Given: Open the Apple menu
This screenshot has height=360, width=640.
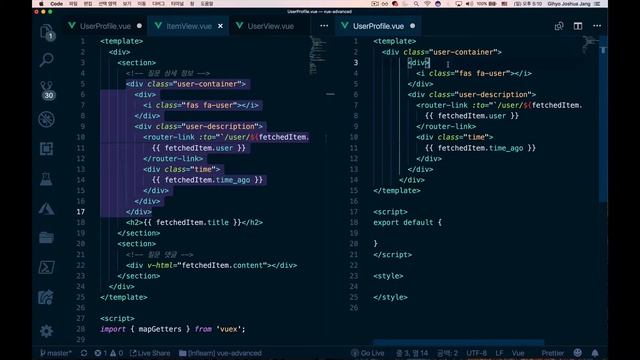Looking at the screenshot, I should pos(41,4).
